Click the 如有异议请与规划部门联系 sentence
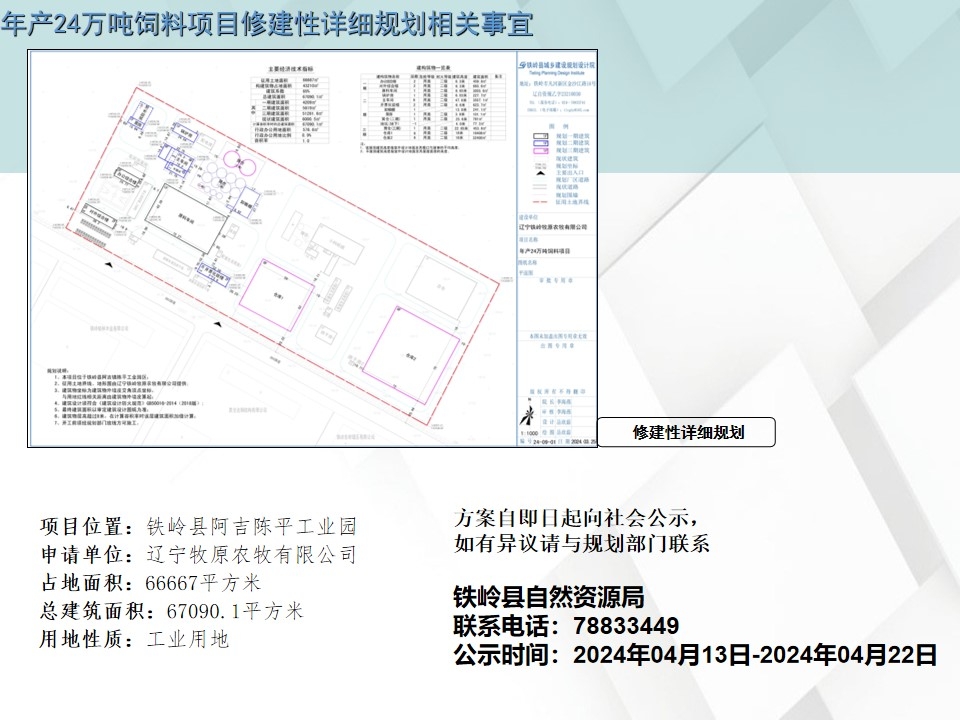 pyautogui.click(x=582, y=544)
